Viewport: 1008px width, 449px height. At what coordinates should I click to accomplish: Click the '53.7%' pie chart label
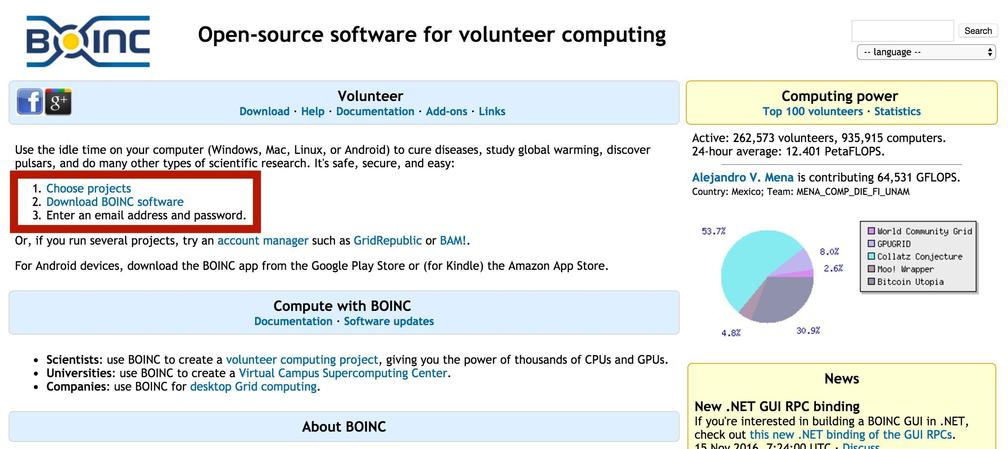714,231
